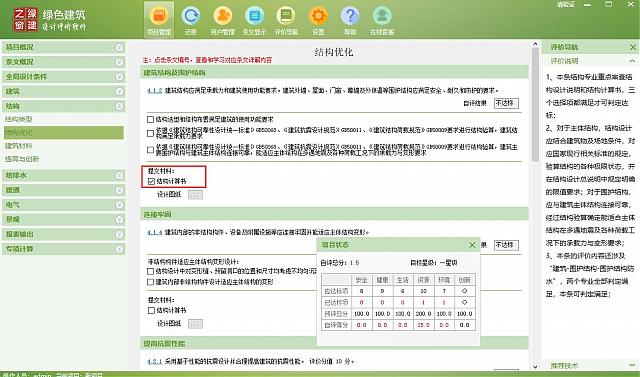640x377 pixels.
Task: Check 结构计算书 under clause 4.1.4
Action: point(151,310)
